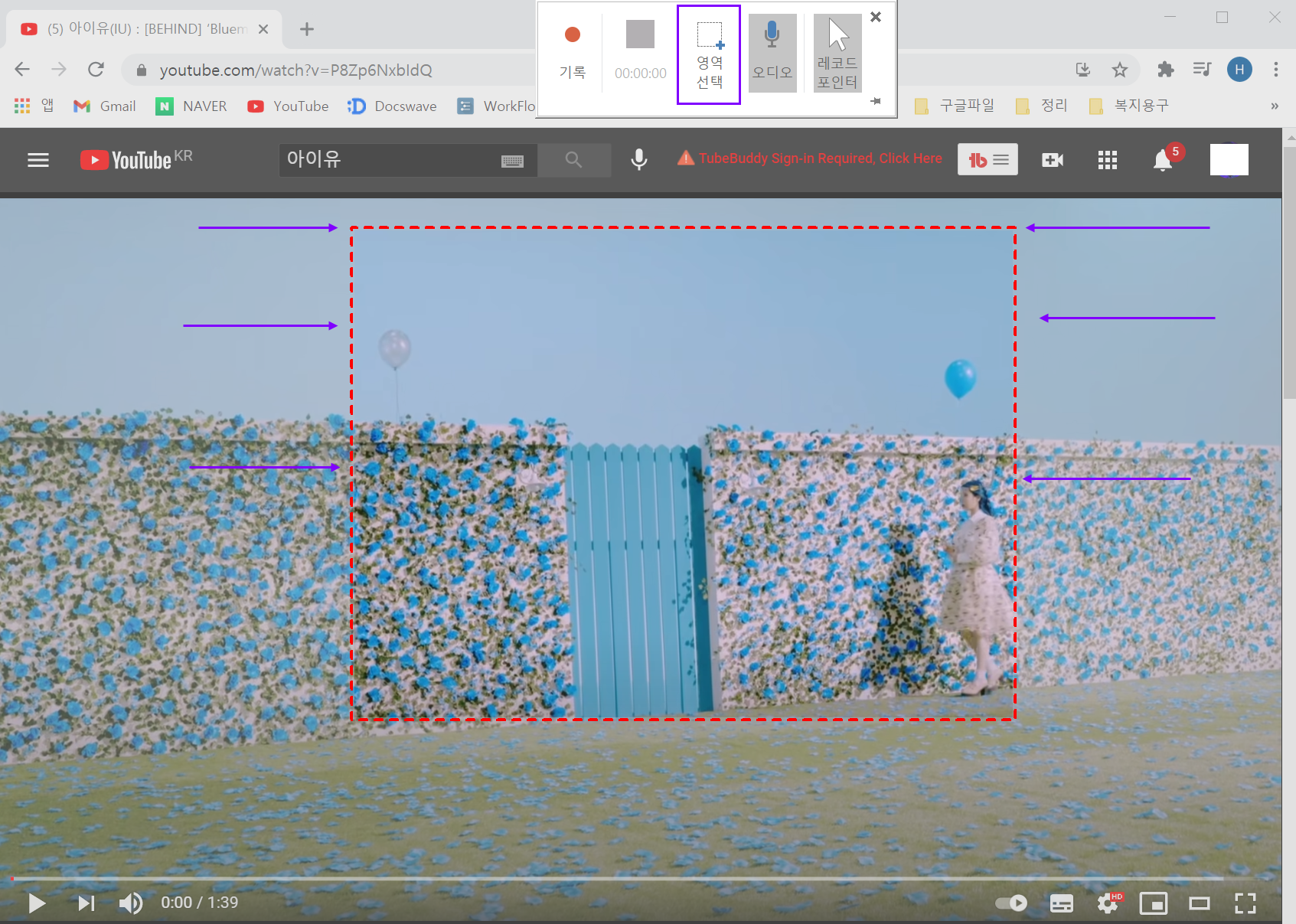Enter full screen mode

1245,903
